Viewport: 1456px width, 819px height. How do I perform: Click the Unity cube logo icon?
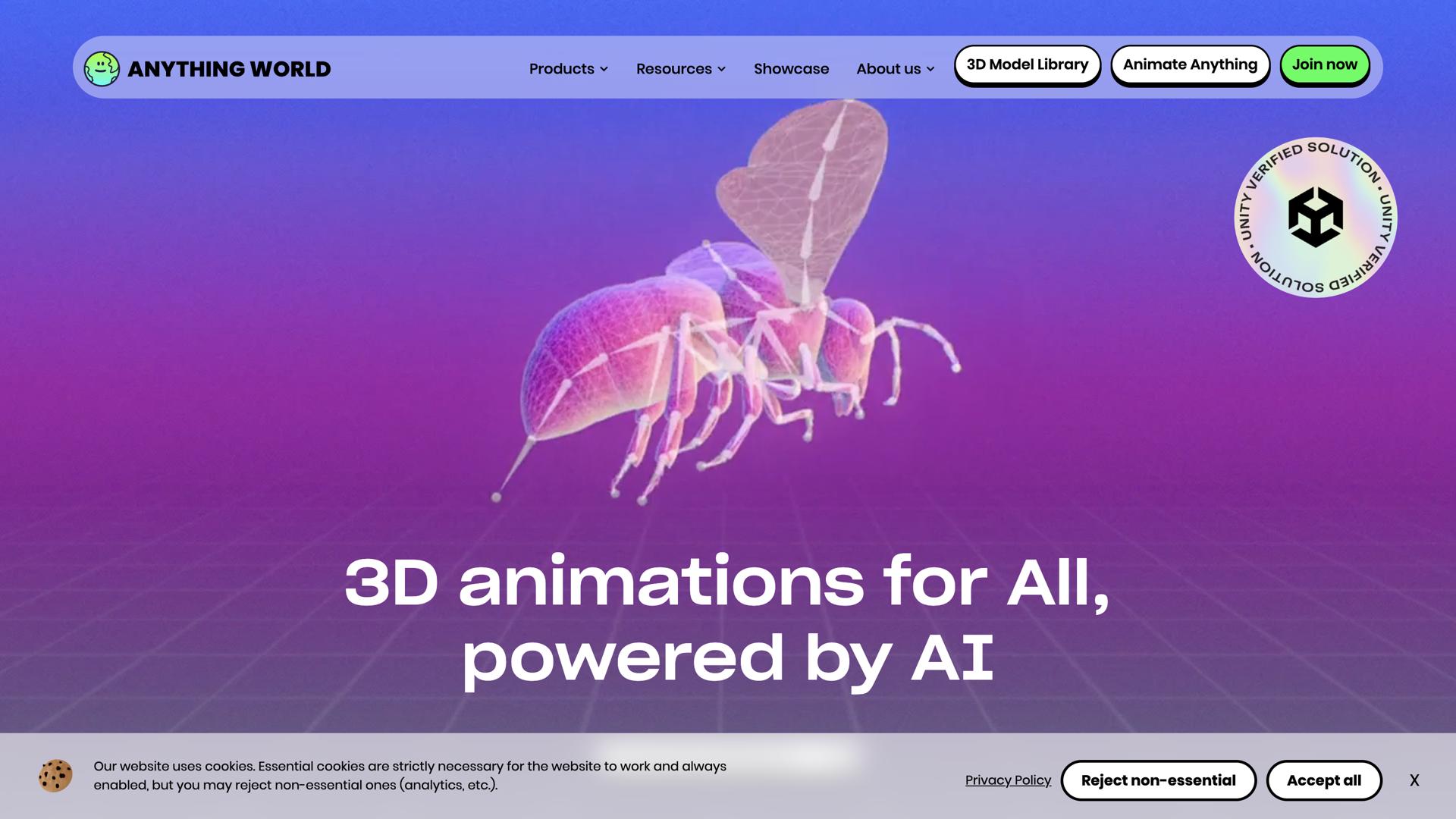coord(1315,218)
